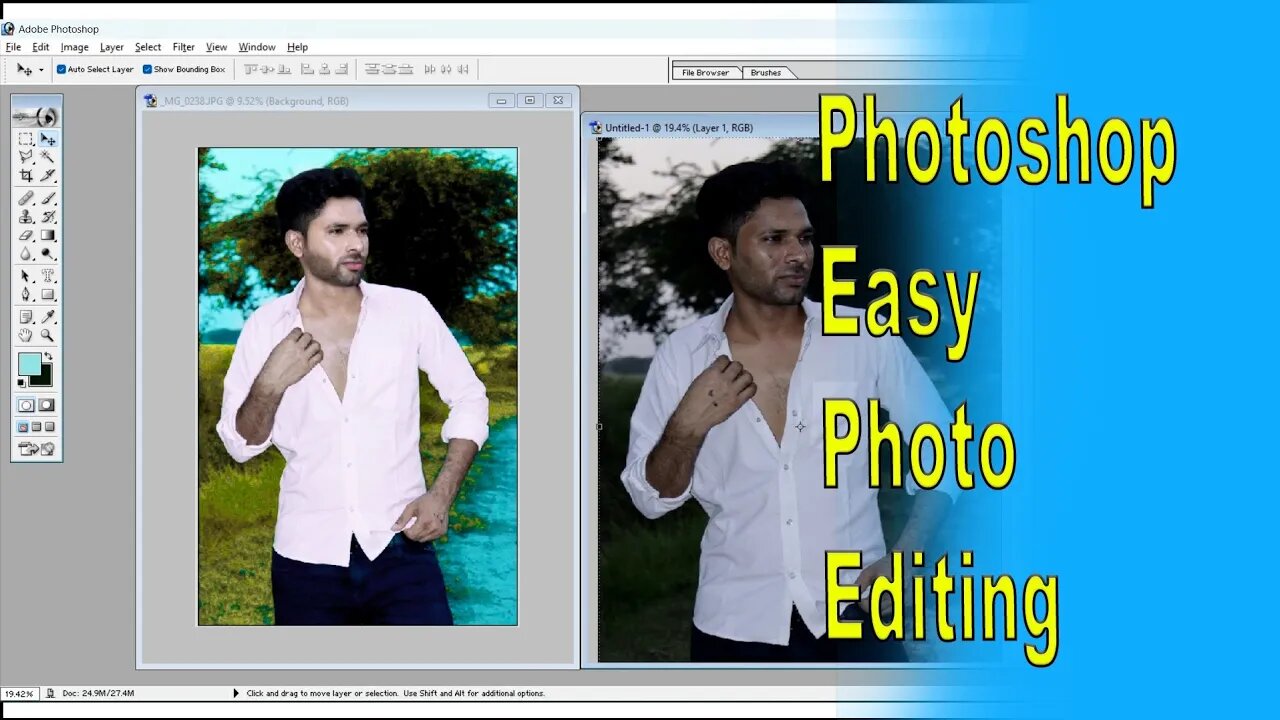The height and width of the screenshot is (720, 1280).
Task: Select the Healing Brush tool
Action: click(x=26, y=199)
